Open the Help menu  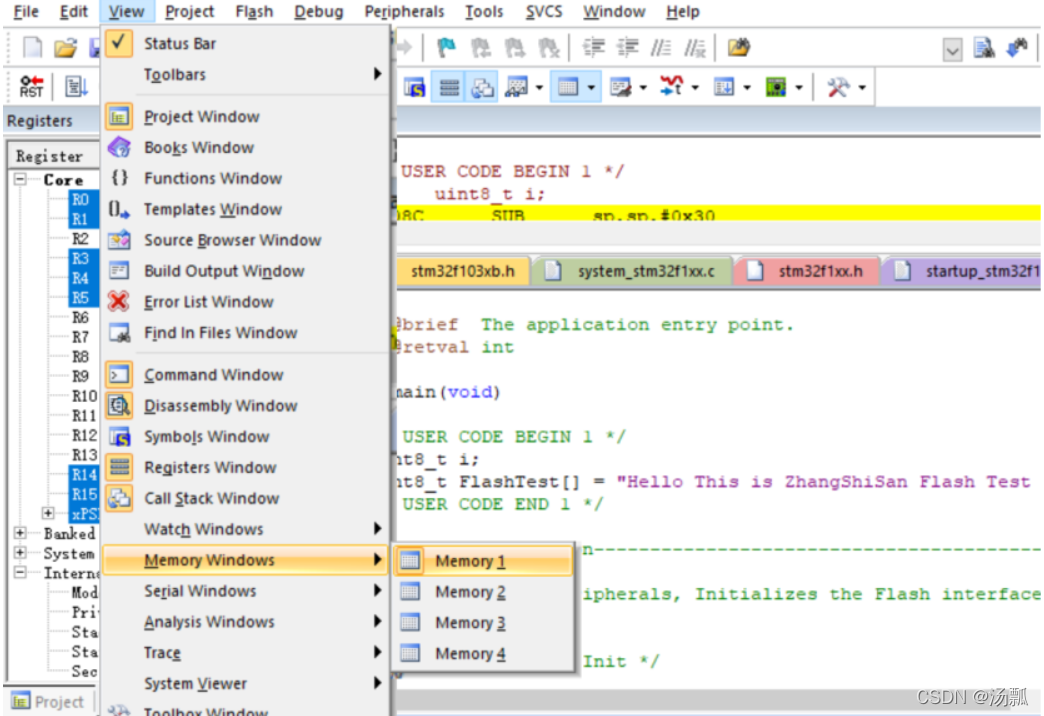point(682,11)
